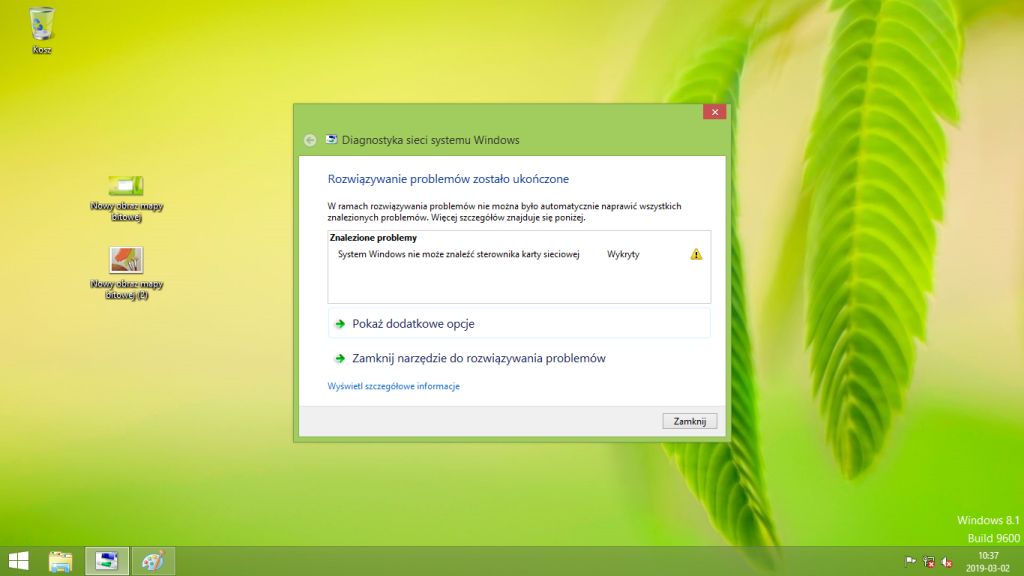Screen dimensions: 1024x576
Task: Click the diagnostics title icon next to Diagnostyka sieci
Action: click(x=332, y=140)
